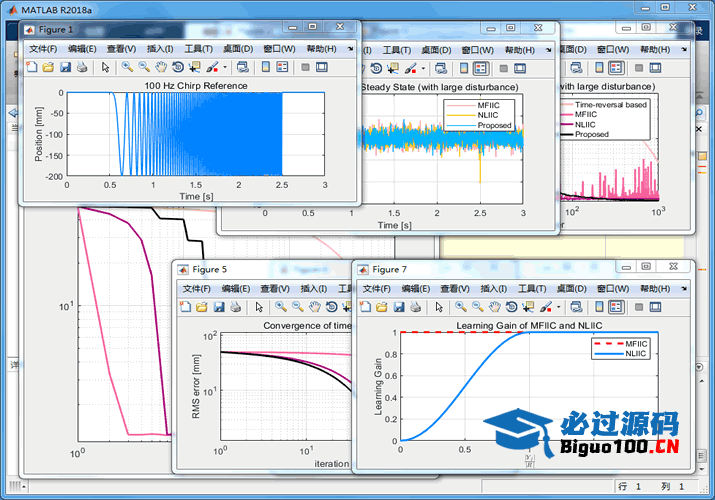Select Rotate 3D tool in Figure 7
Viewport: 715px width, 500px height.
[x=511, y=307]
